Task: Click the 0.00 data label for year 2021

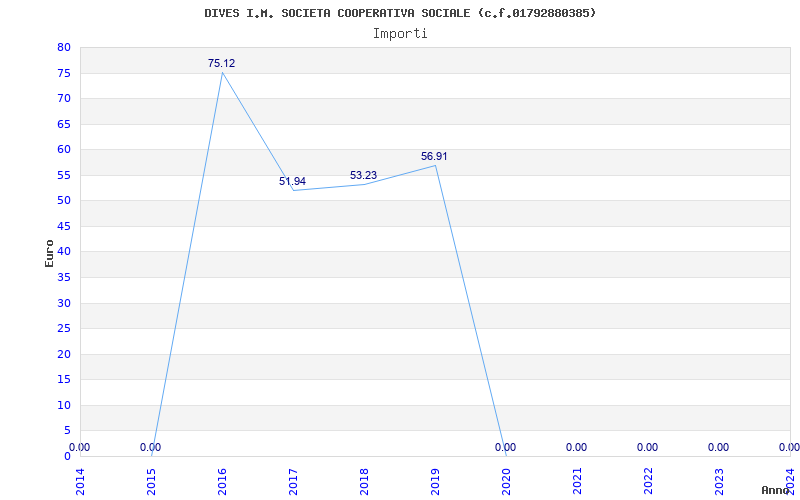Action: (x=577, y=447)
